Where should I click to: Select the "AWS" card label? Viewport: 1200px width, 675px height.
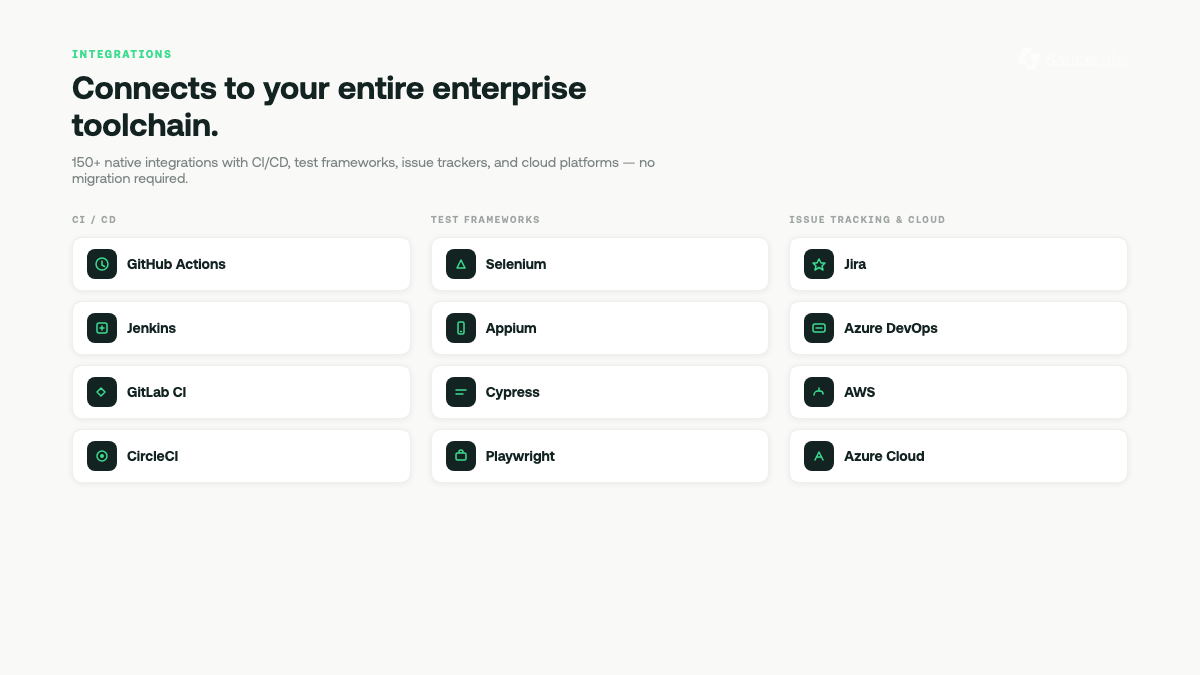pyautogui.click(x=859, y=392)
